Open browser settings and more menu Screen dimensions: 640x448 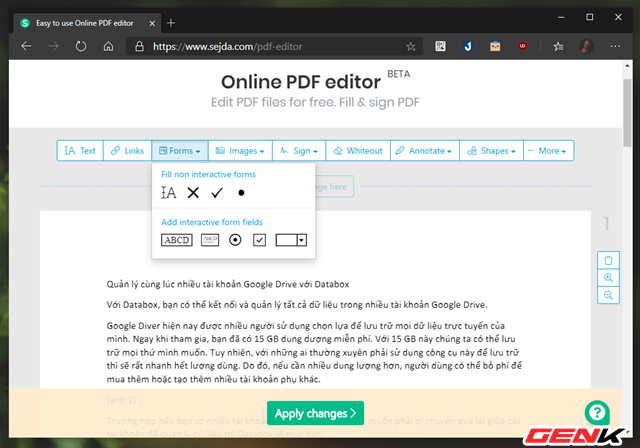coord(615,46)
